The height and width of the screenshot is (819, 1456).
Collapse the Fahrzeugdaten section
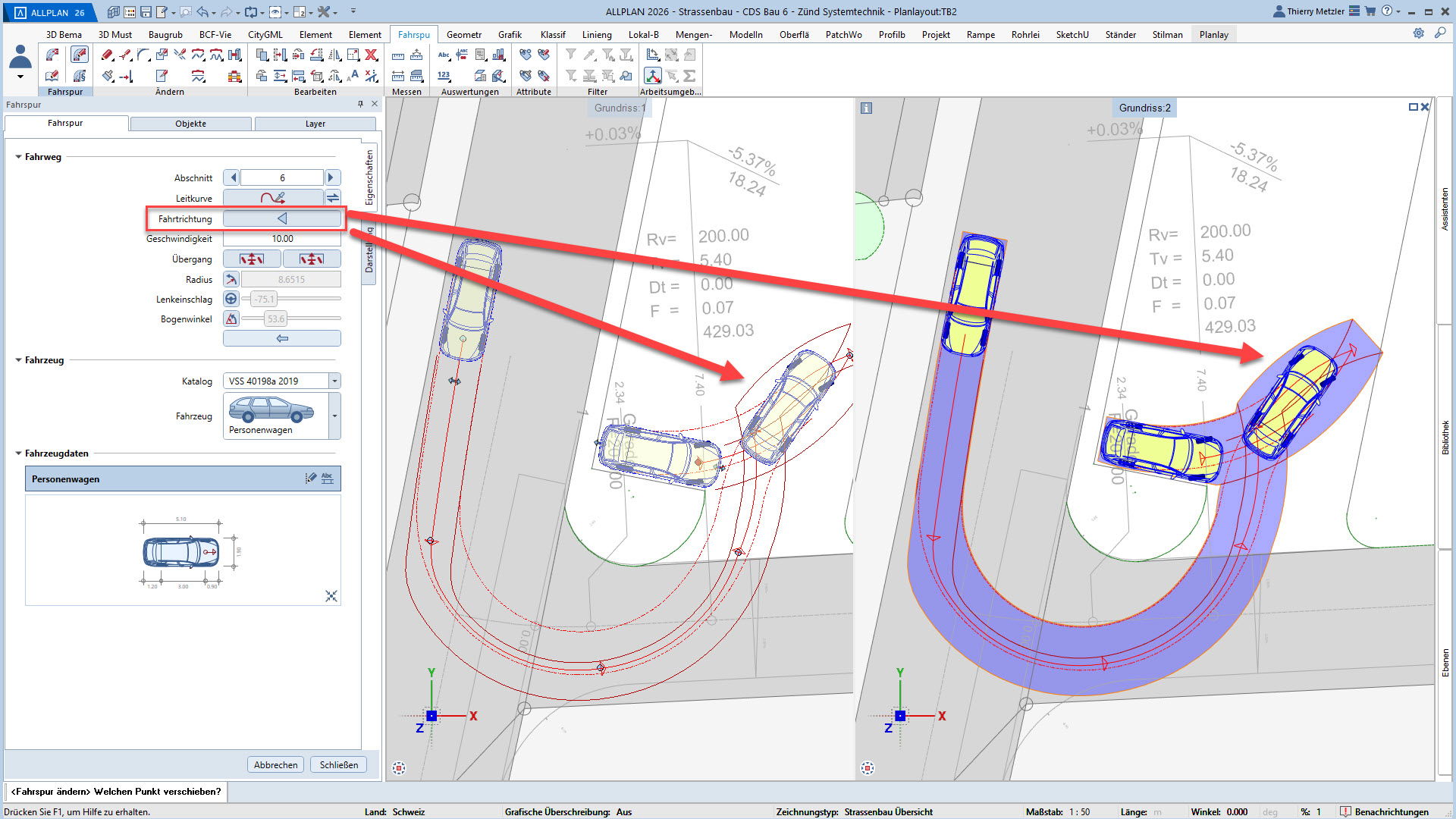(x=19, y=453)
